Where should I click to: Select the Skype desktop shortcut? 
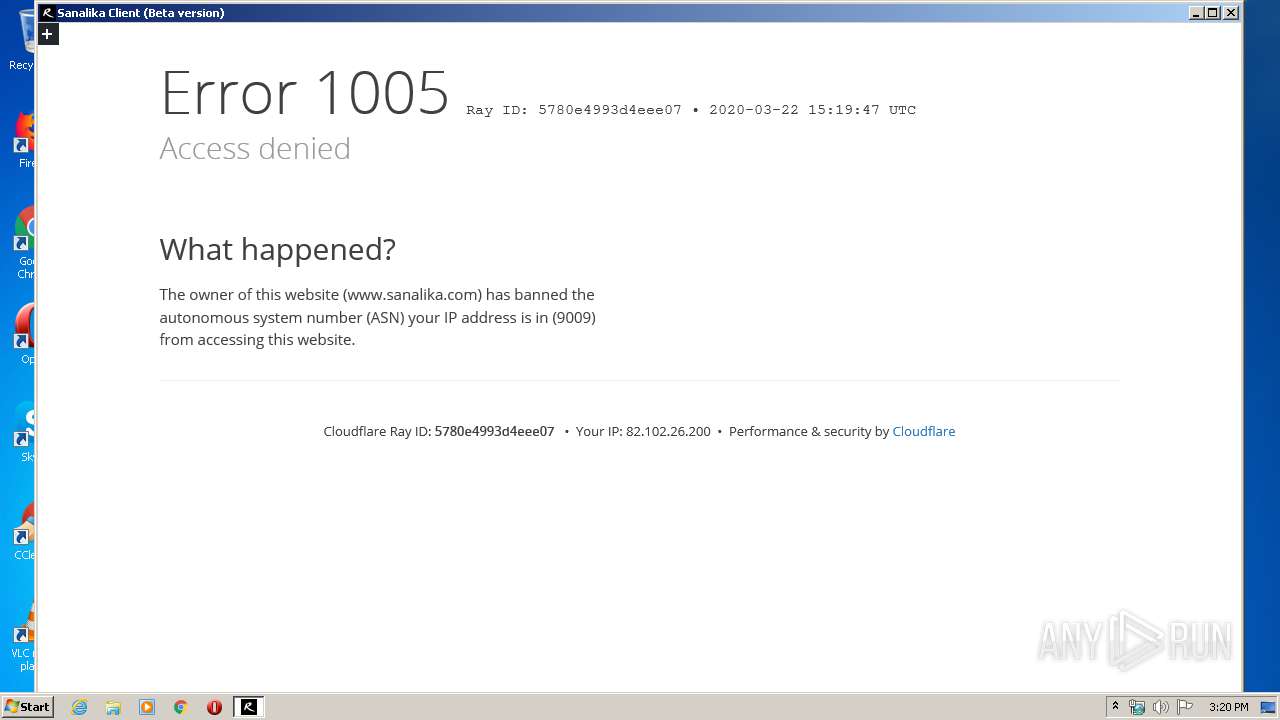22,433
